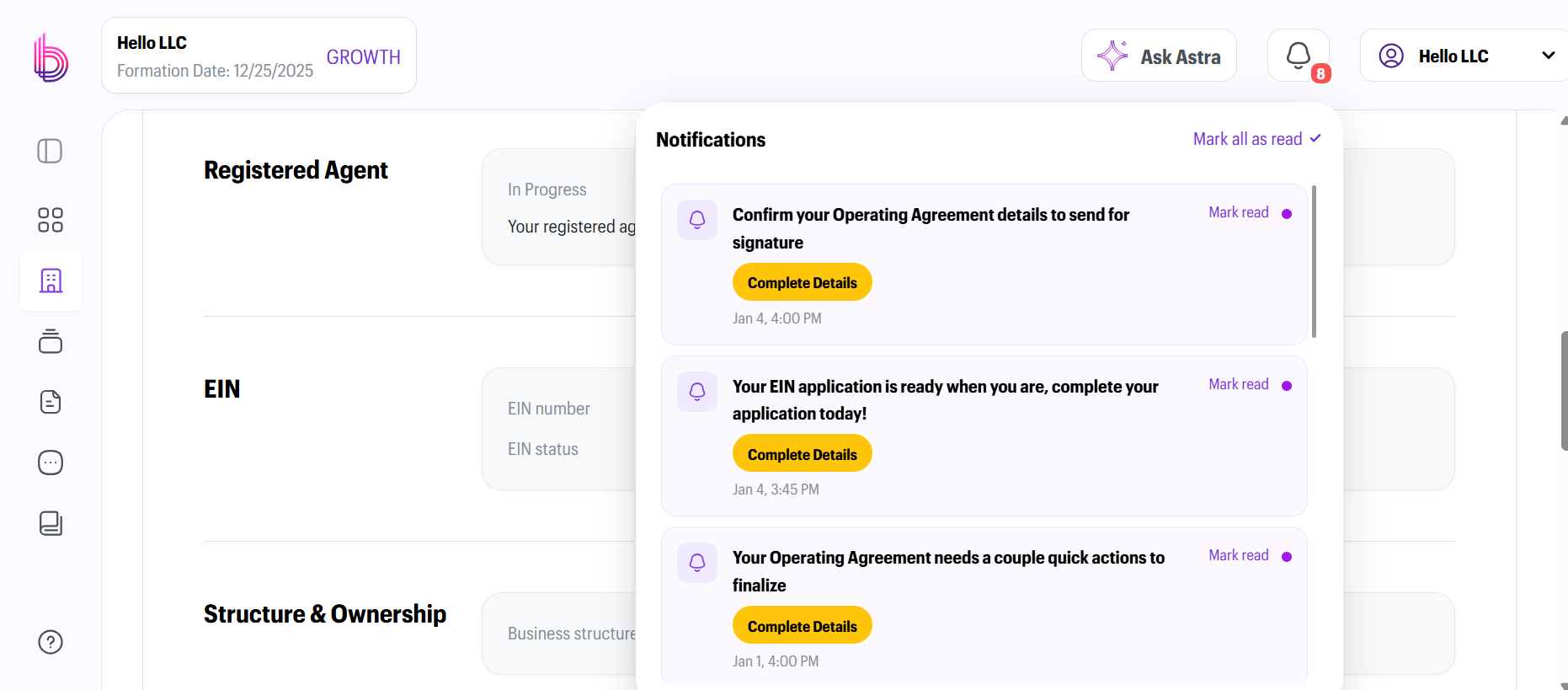Open the documents icon in sidebar
Screen dimensions: 1568x690
[x=51, y=402]
